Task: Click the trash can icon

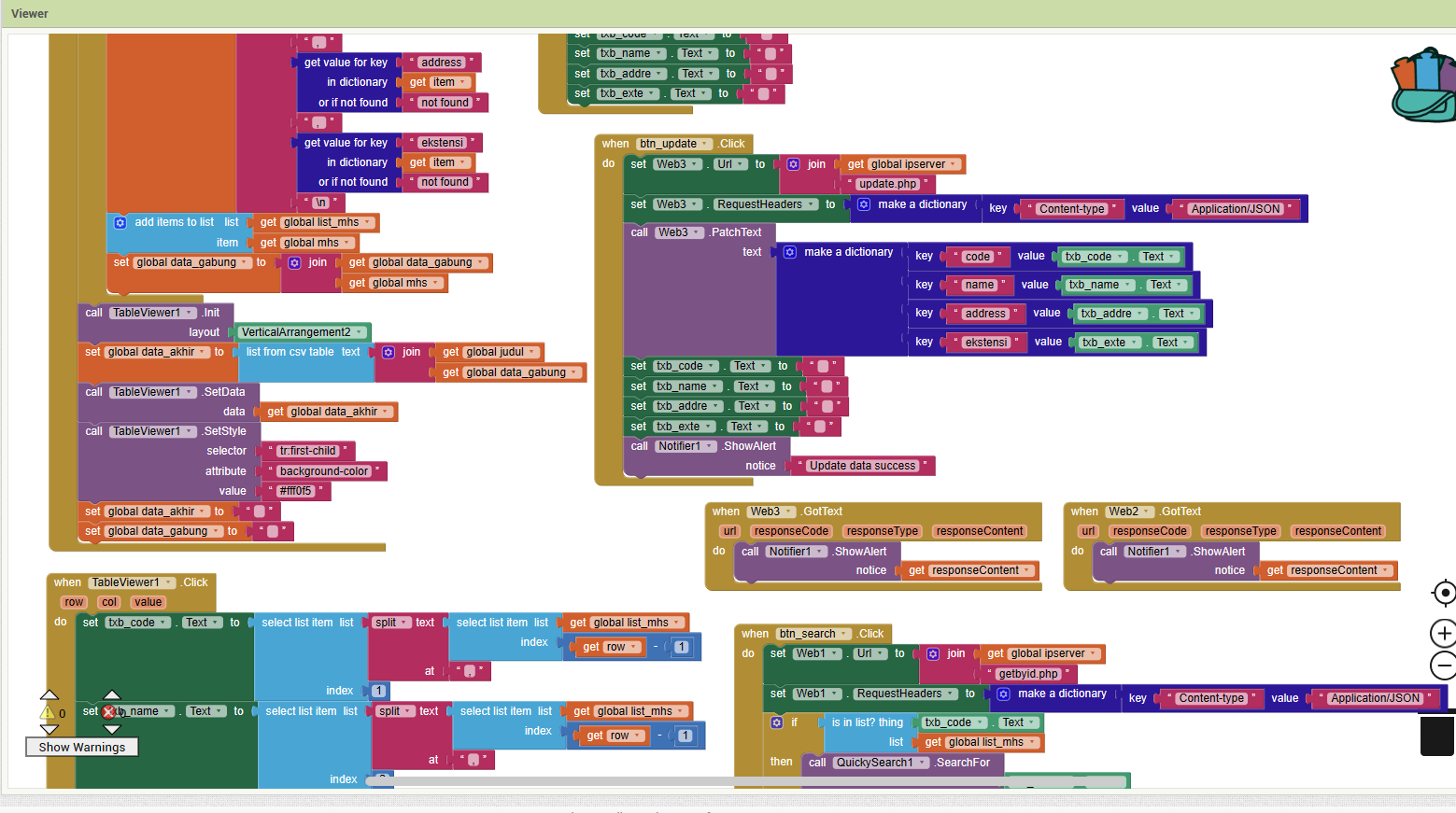Action: [x=1436, y=735]
